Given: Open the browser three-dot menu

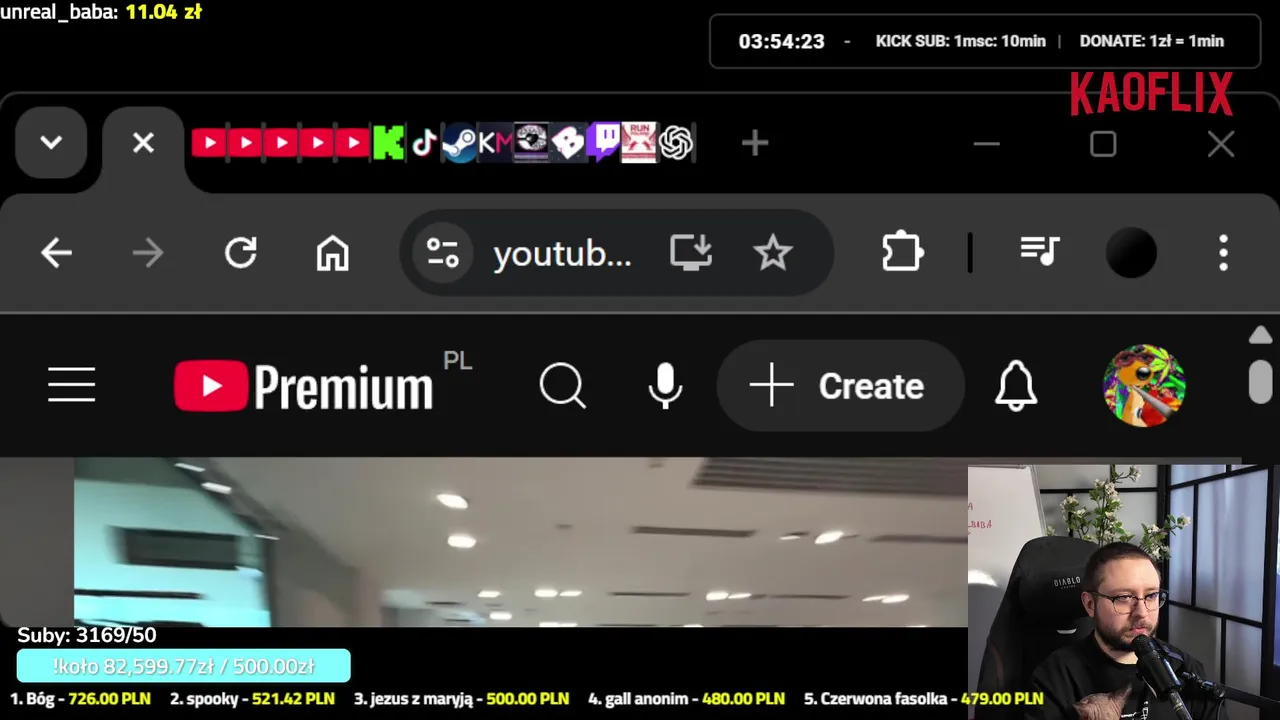Looking at the screenshot, I should [x=1223, y=253].
